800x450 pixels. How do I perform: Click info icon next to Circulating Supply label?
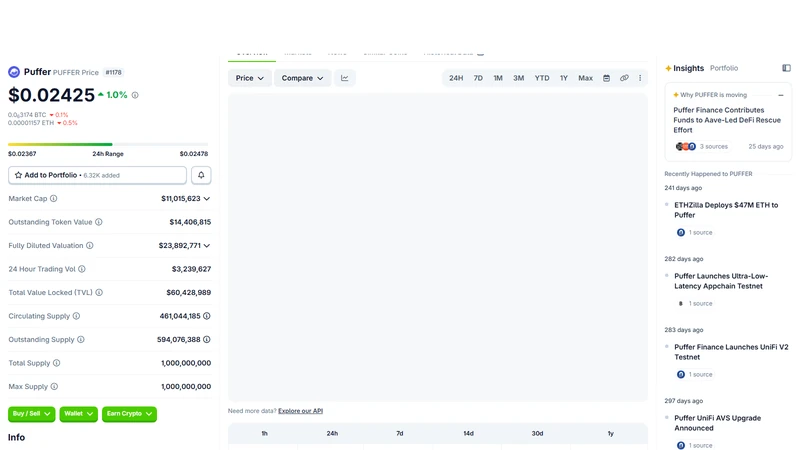tap(76, 316)
